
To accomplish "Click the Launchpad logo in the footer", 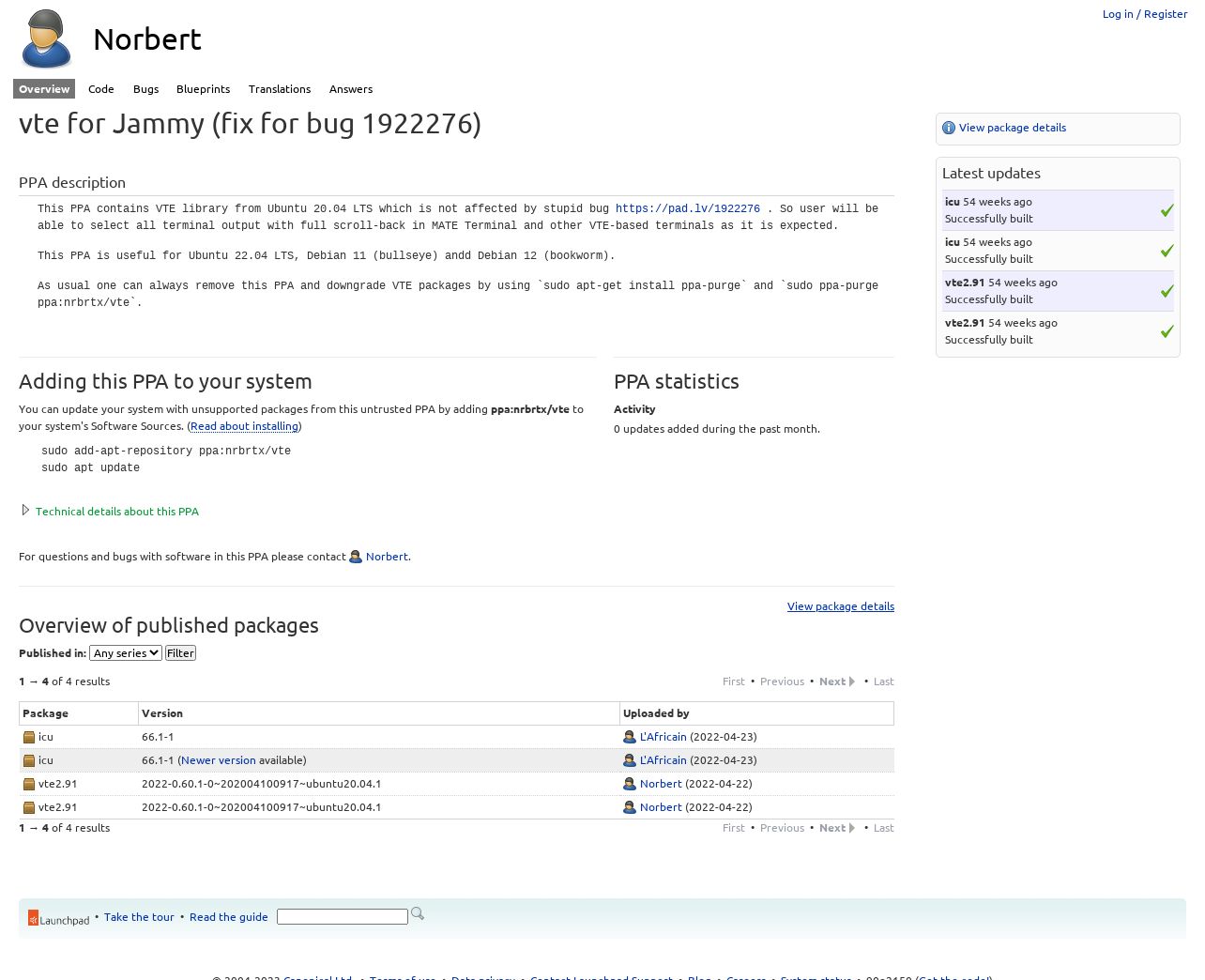I will (58, 918).
